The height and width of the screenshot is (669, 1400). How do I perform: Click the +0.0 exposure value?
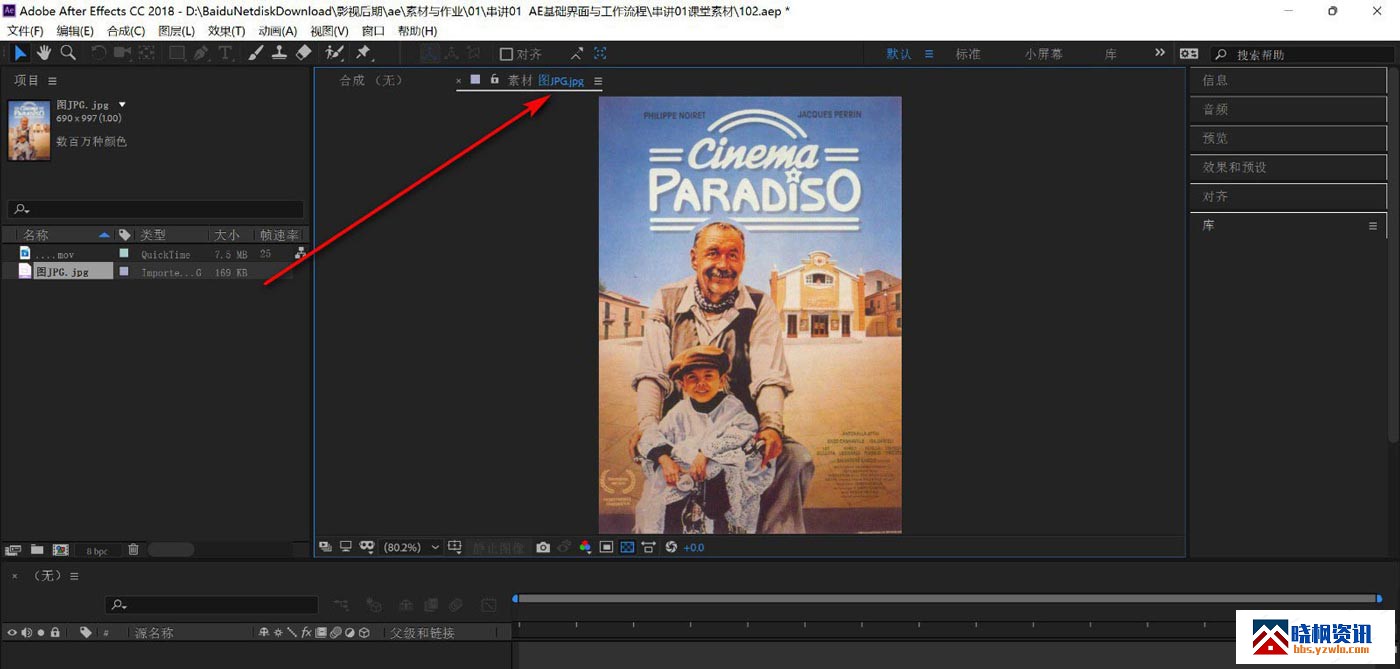click(x=695, y=547)
